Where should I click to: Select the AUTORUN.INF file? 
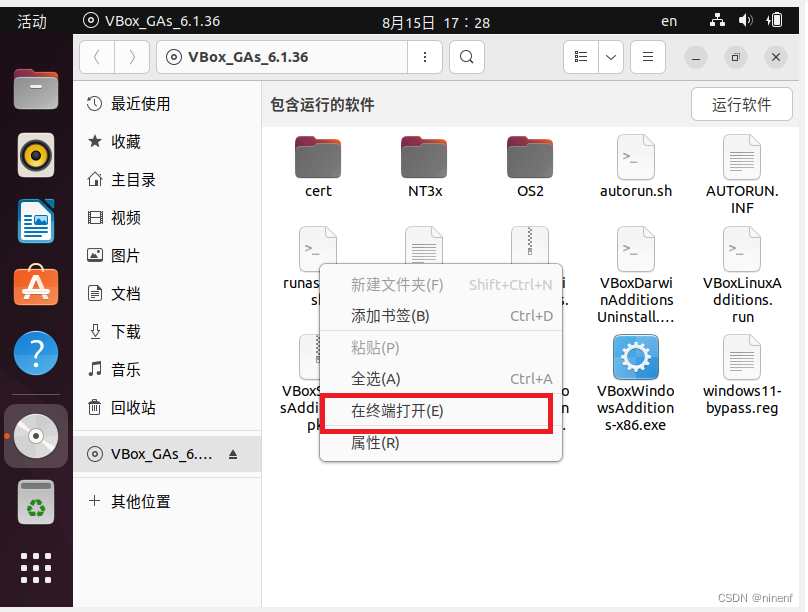[742, 175]
